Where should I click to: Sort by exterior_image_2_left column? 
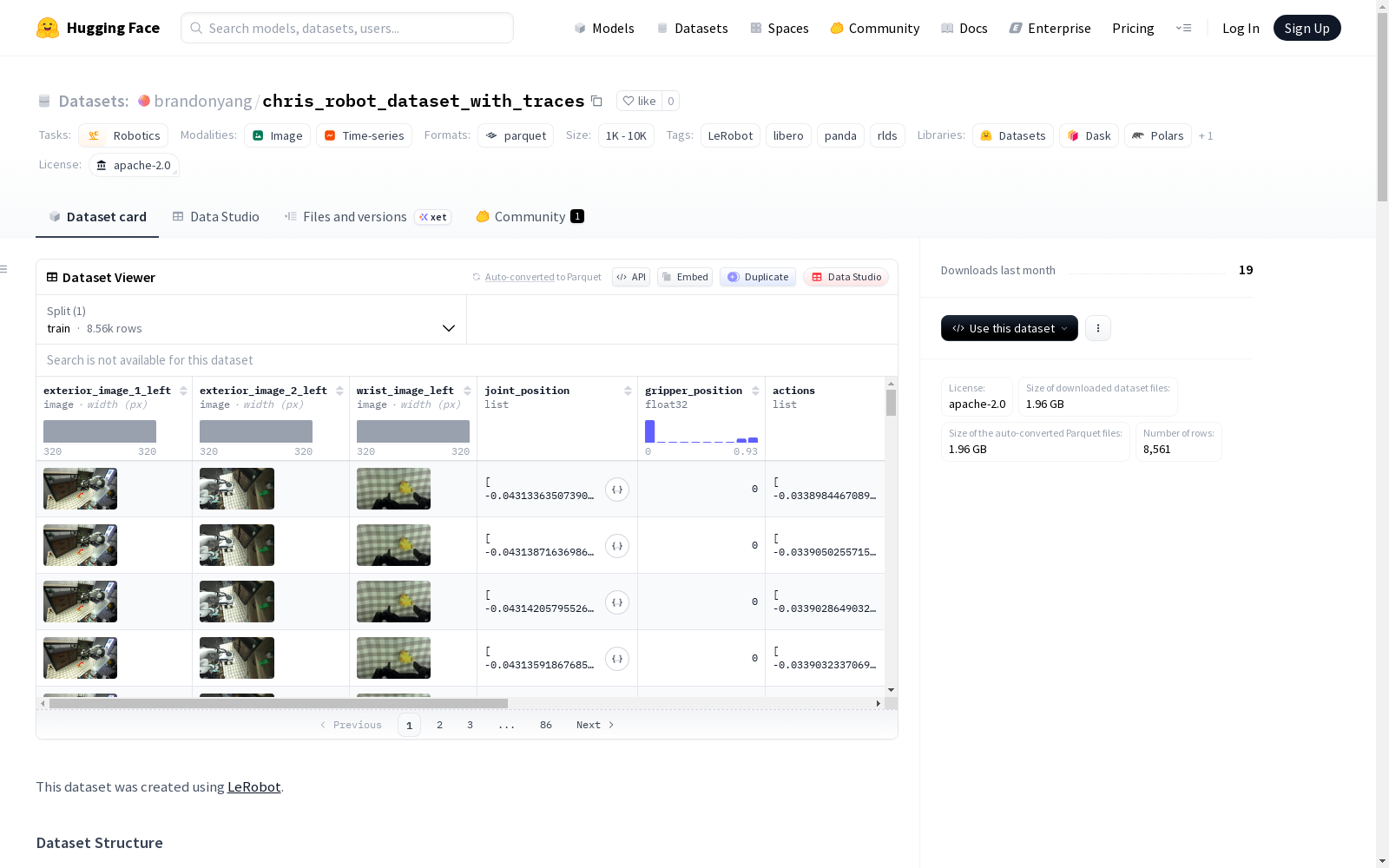pos(339,391)
